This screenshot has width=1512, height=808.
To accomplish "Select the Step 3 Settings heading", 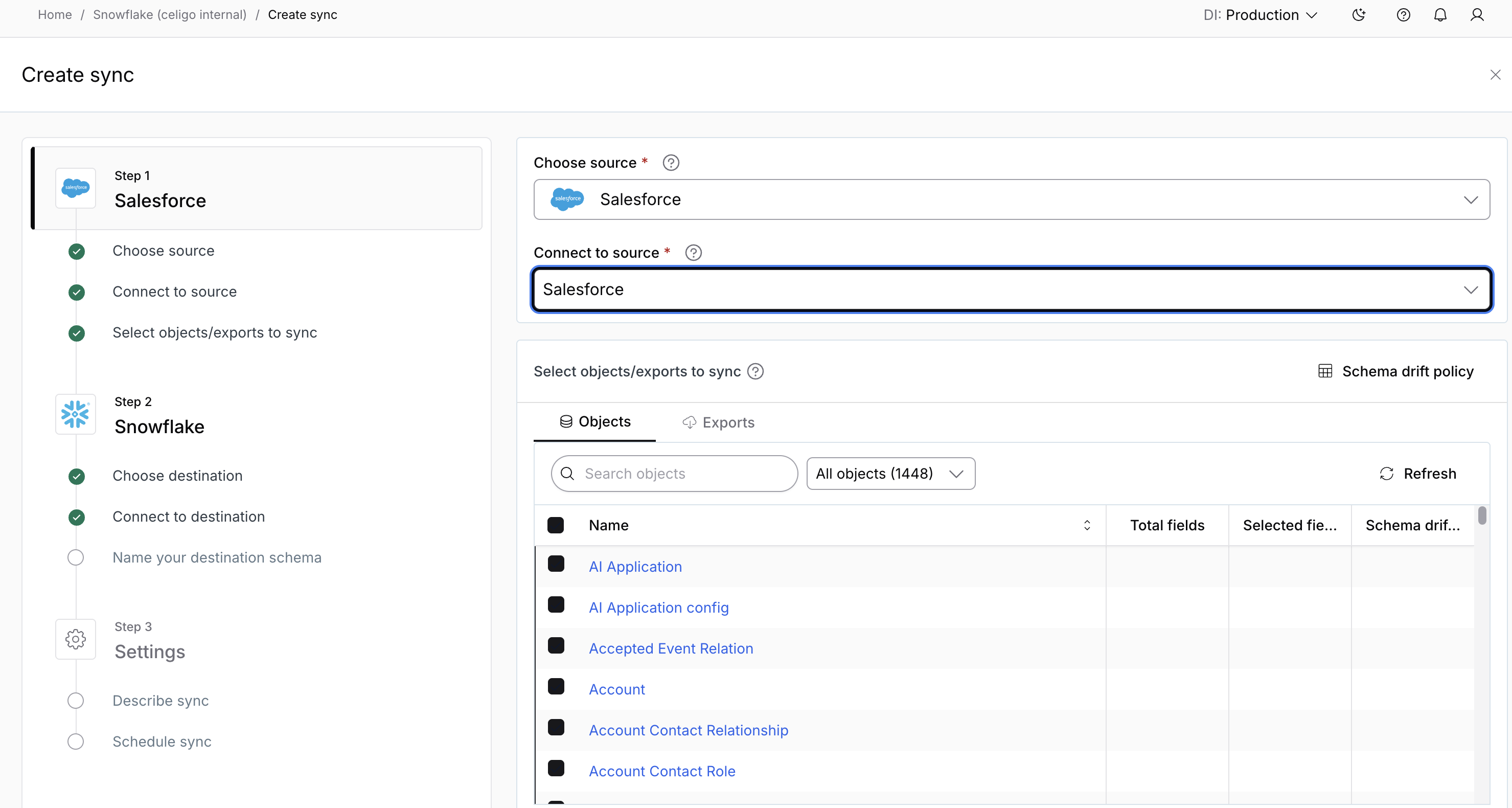I will pyautogui.click(x=150, y=653).
